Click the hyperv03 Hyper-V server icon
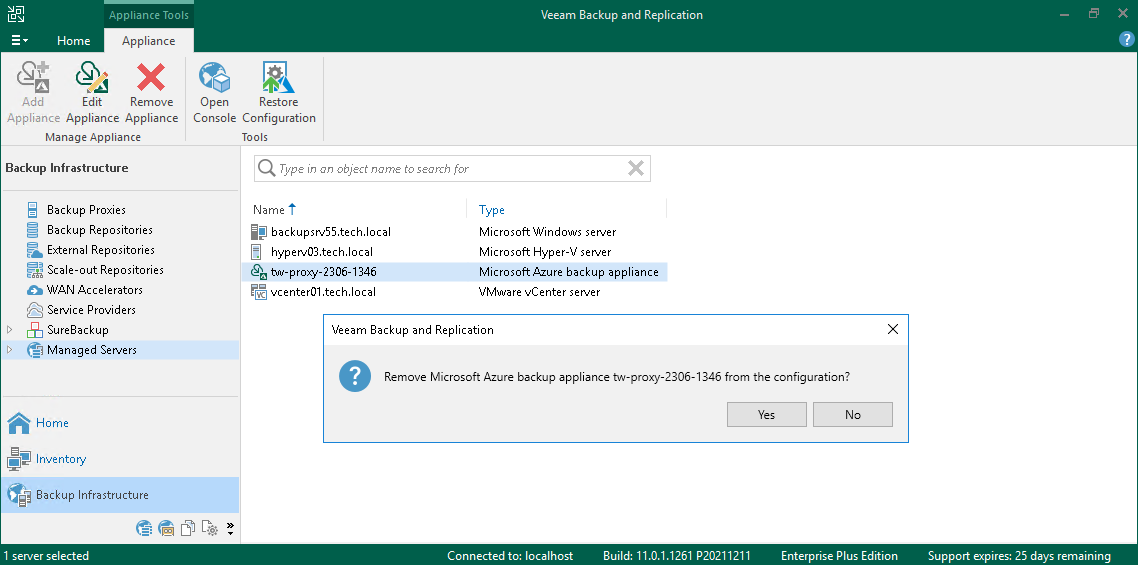1138x565 pixels. (255, 252)
